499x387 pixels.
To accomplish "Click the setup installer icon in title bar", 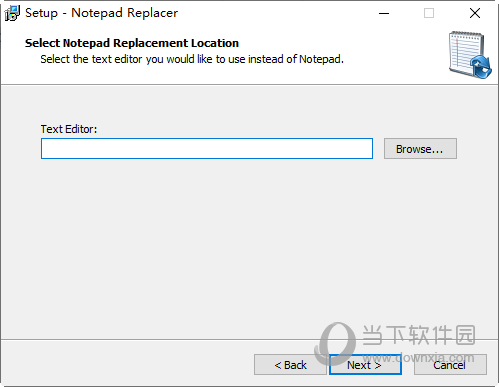I will pos(12,13).
